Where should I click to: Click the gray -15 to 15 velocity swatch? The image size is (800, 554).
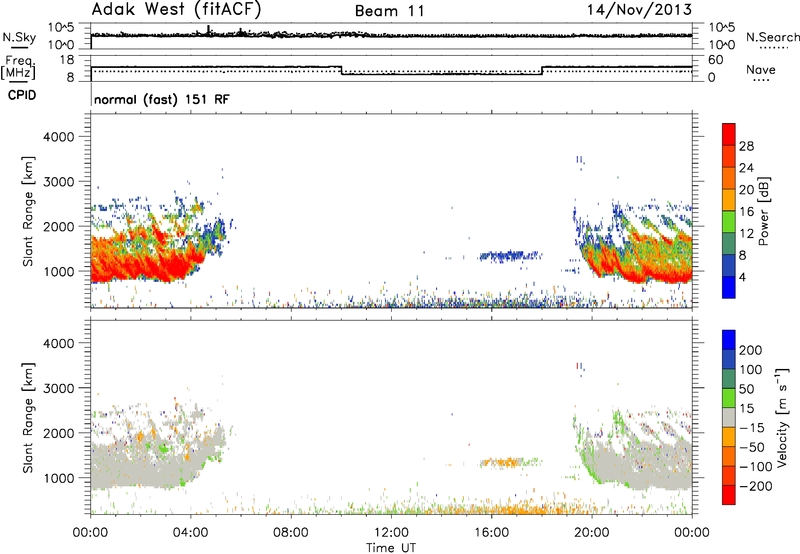[x=729, y=417]
